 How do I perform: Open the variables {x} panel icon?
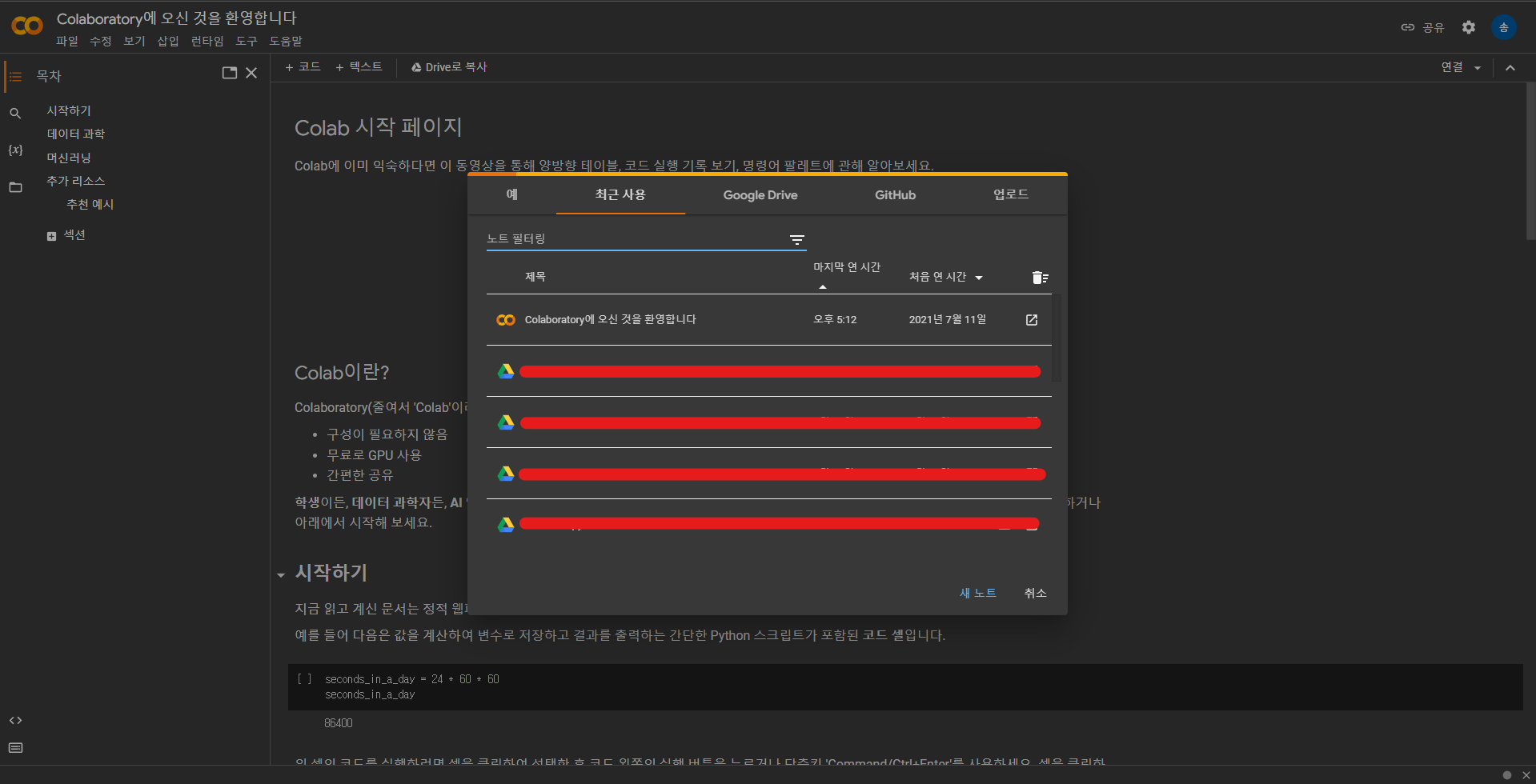click(x=15, y=150)
